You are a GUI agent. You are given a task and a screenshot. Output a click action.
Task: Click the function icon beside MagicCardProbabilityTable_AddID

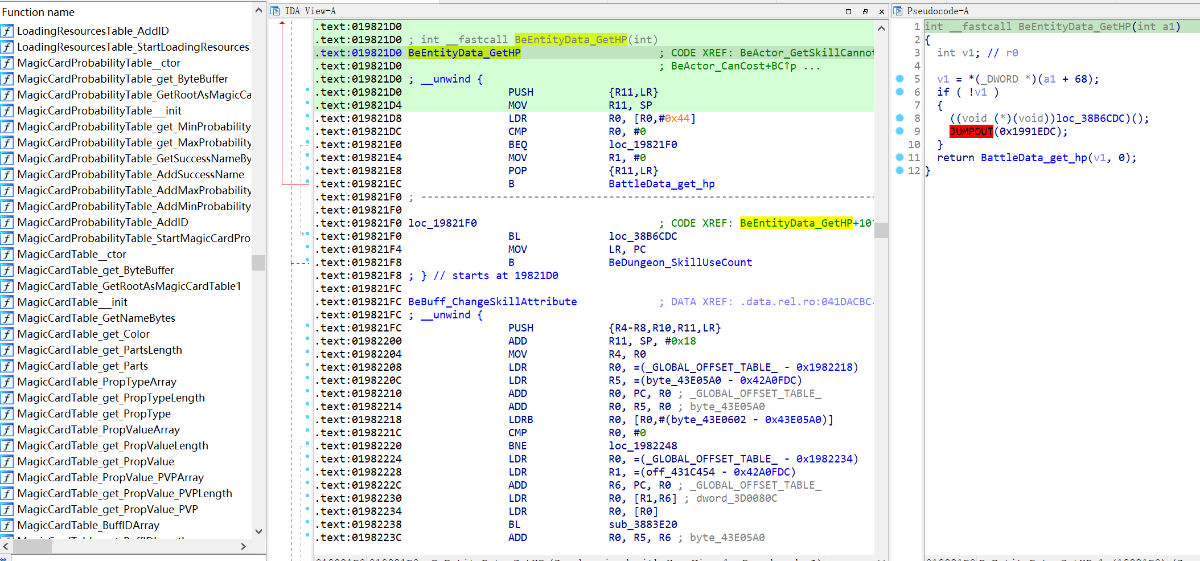7,223
